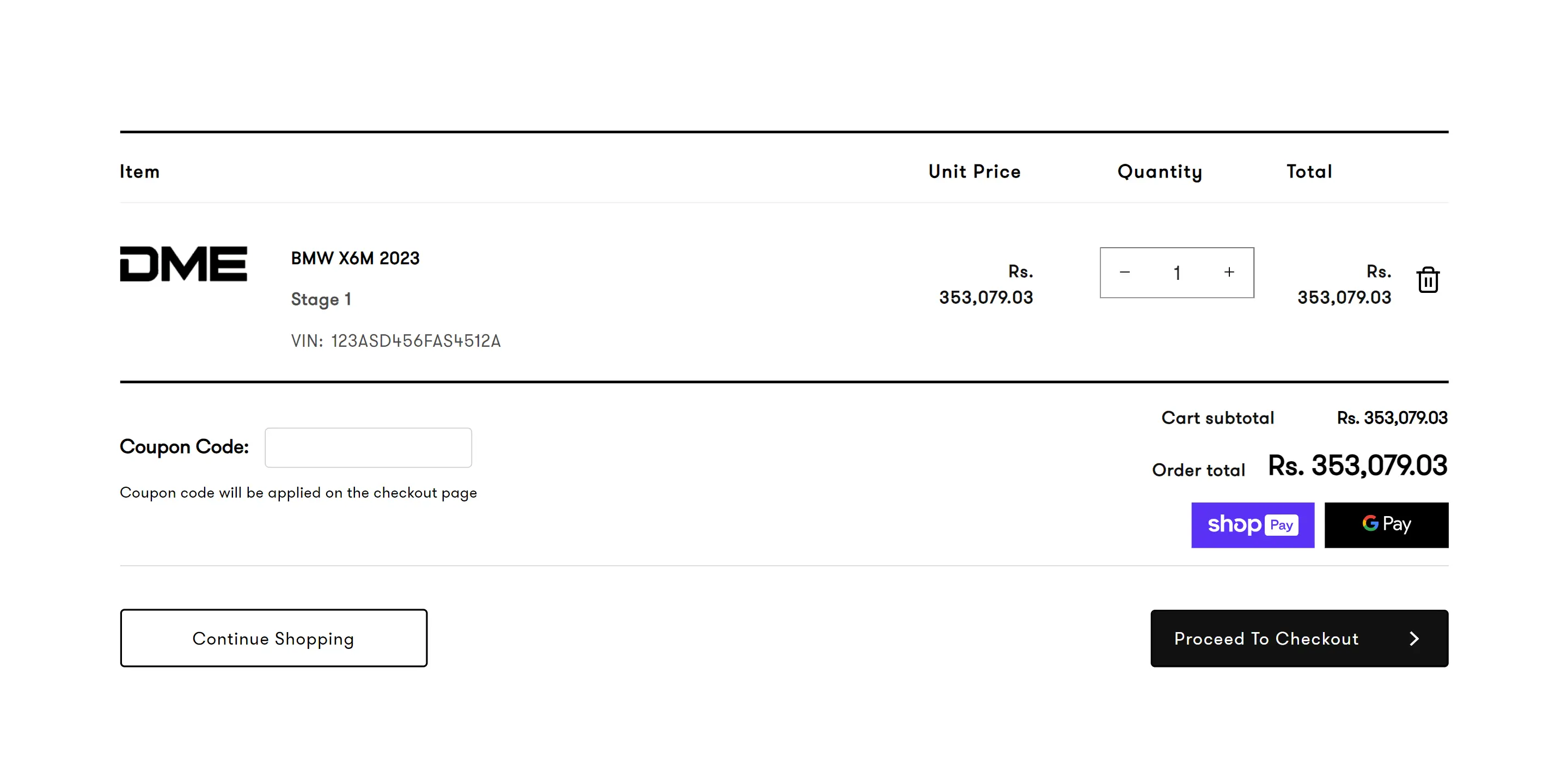Viewport: 1568px width, 760px height.
Task: Click the Order total amount
Action: coord(1357,466)
